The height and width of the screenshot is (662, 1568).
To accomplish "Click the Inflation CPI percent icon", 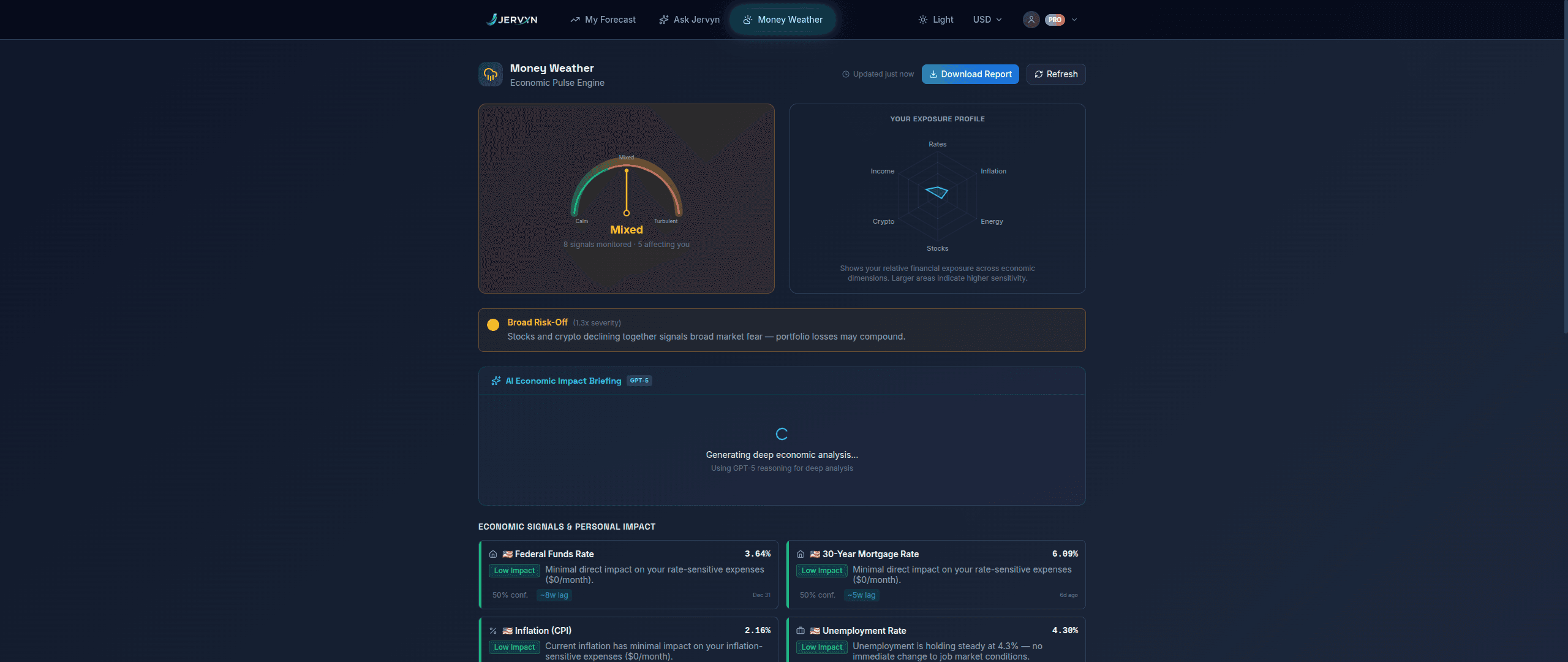I will [493, 631].
